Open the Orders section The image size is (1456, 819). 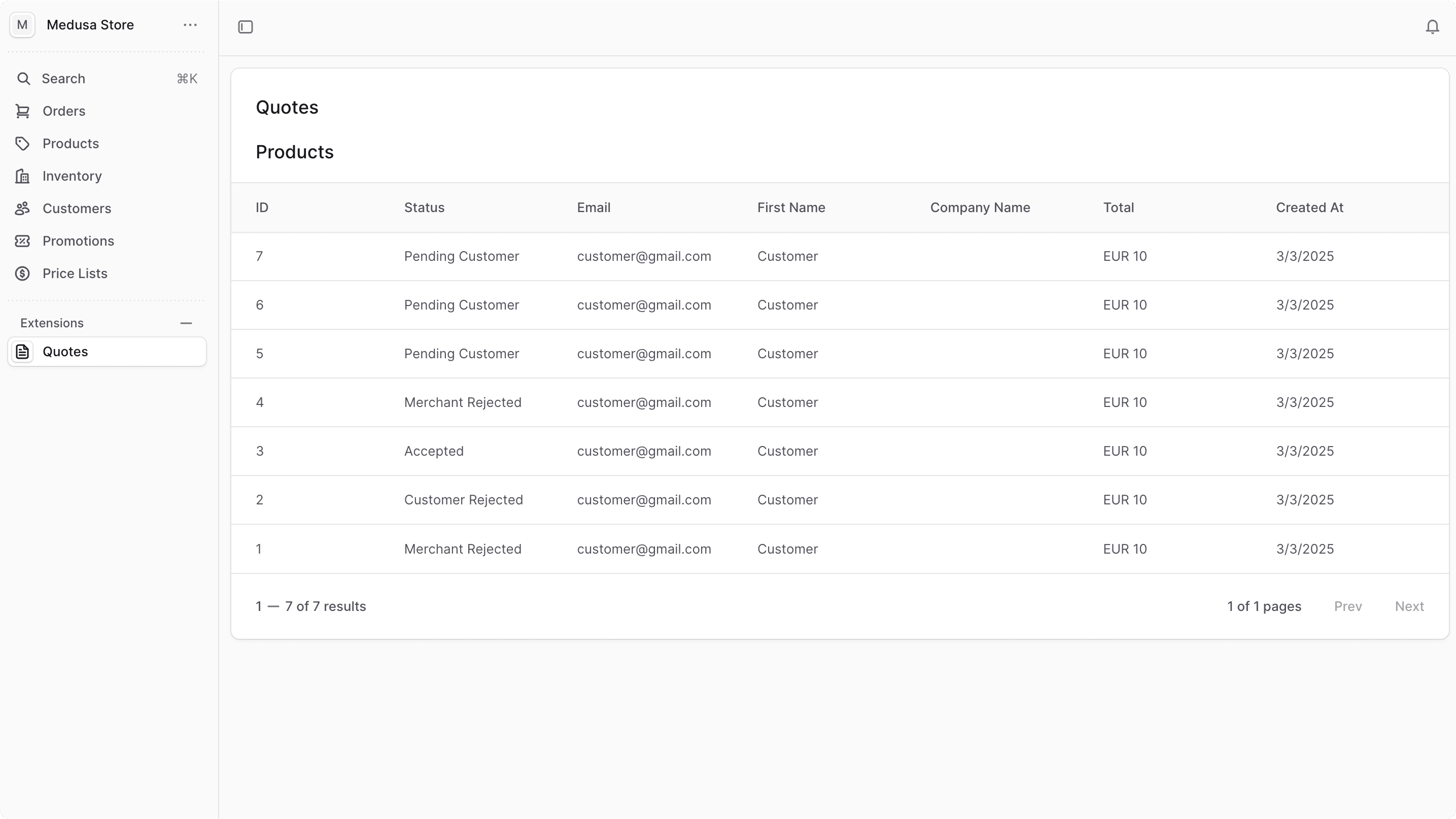point(64,111)
